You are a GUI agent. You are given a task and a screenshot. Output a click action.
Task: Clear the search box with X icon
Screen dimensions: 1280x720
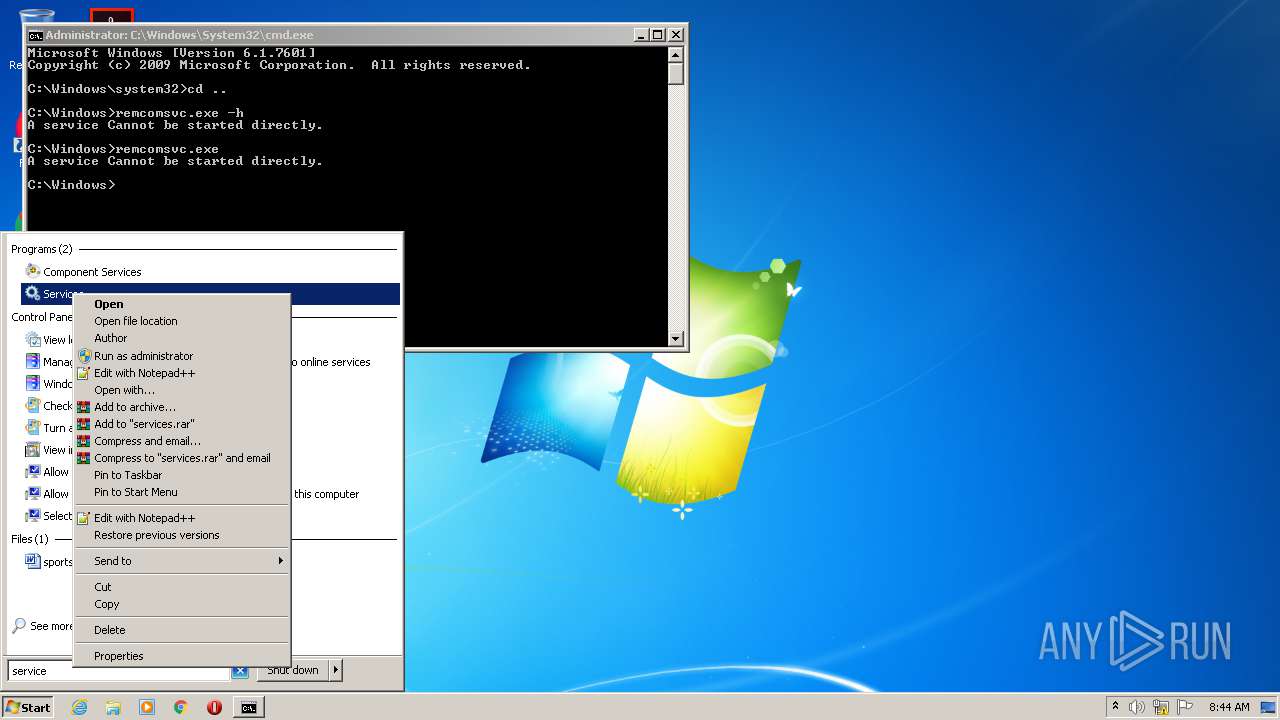coord(240,671)
